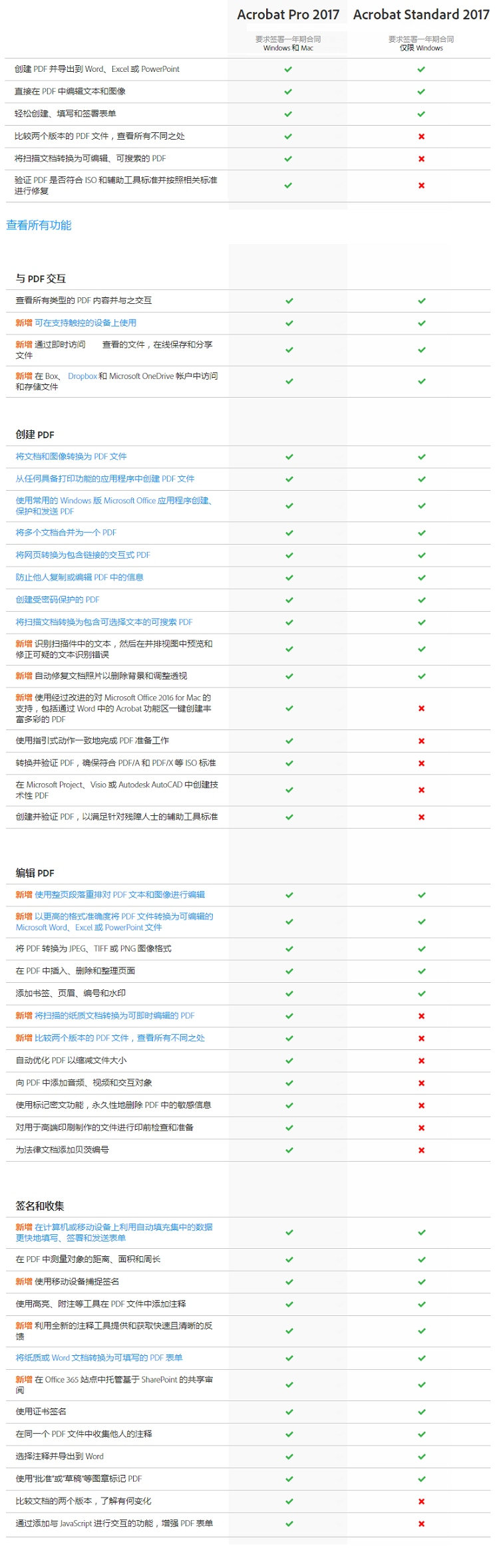Image resolution: width=499 pixels, height=1568 pixels.
Task: Follow the 将文档和图像转换为 PDF 文件 link
Action: pyautogui.click(x=71, y=457)
